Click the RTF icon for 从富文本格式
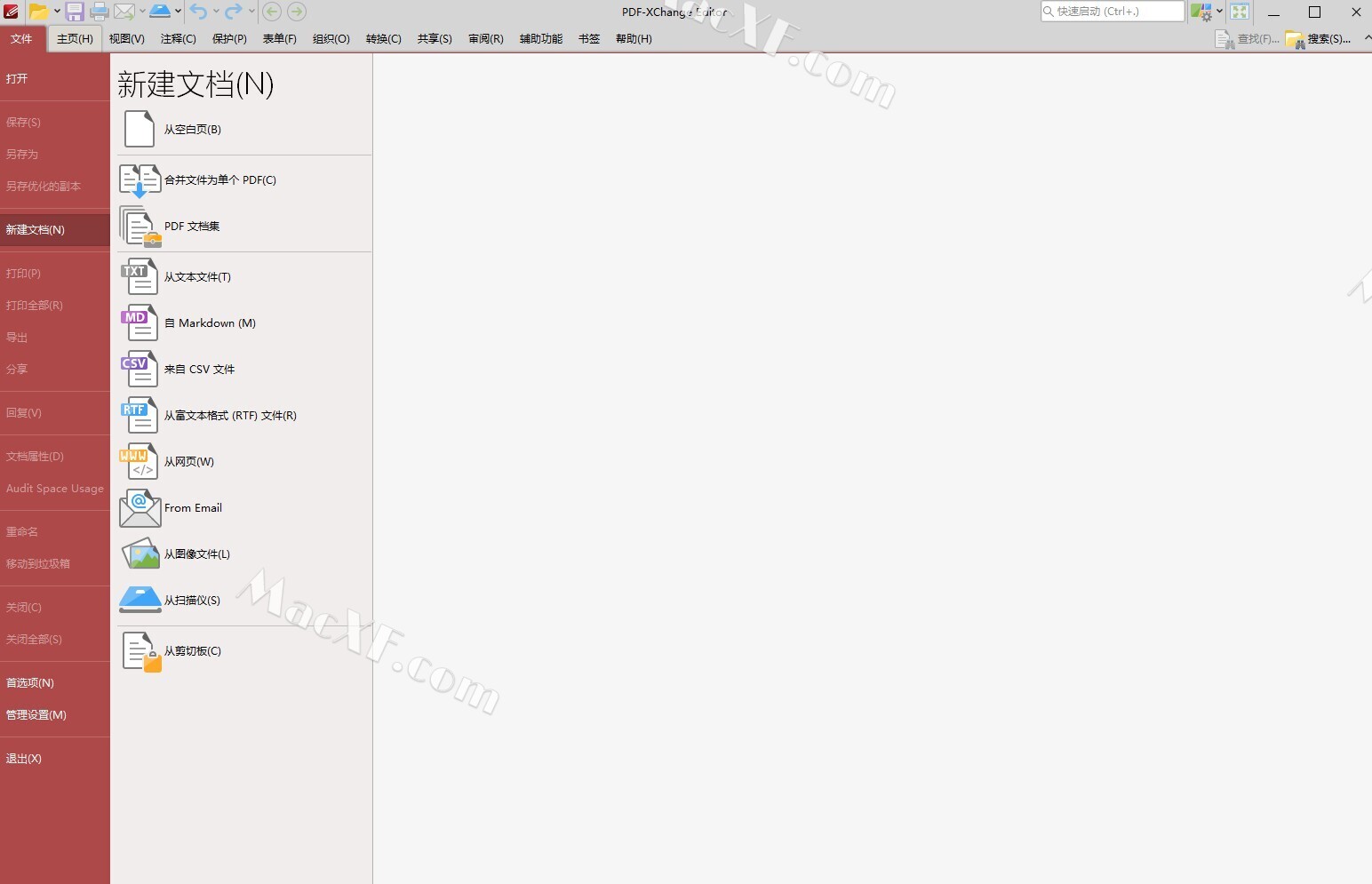This screenshot has width=1372, height=884. [x=140, y=415]
